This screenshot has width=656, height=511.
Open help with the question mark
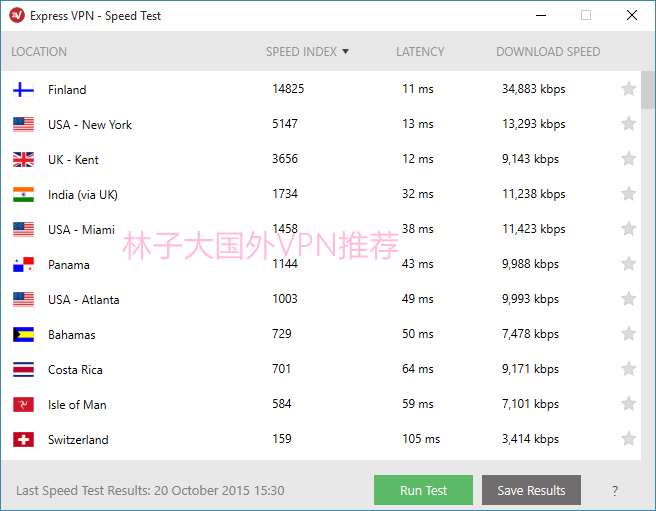click(x=615, y=490)
